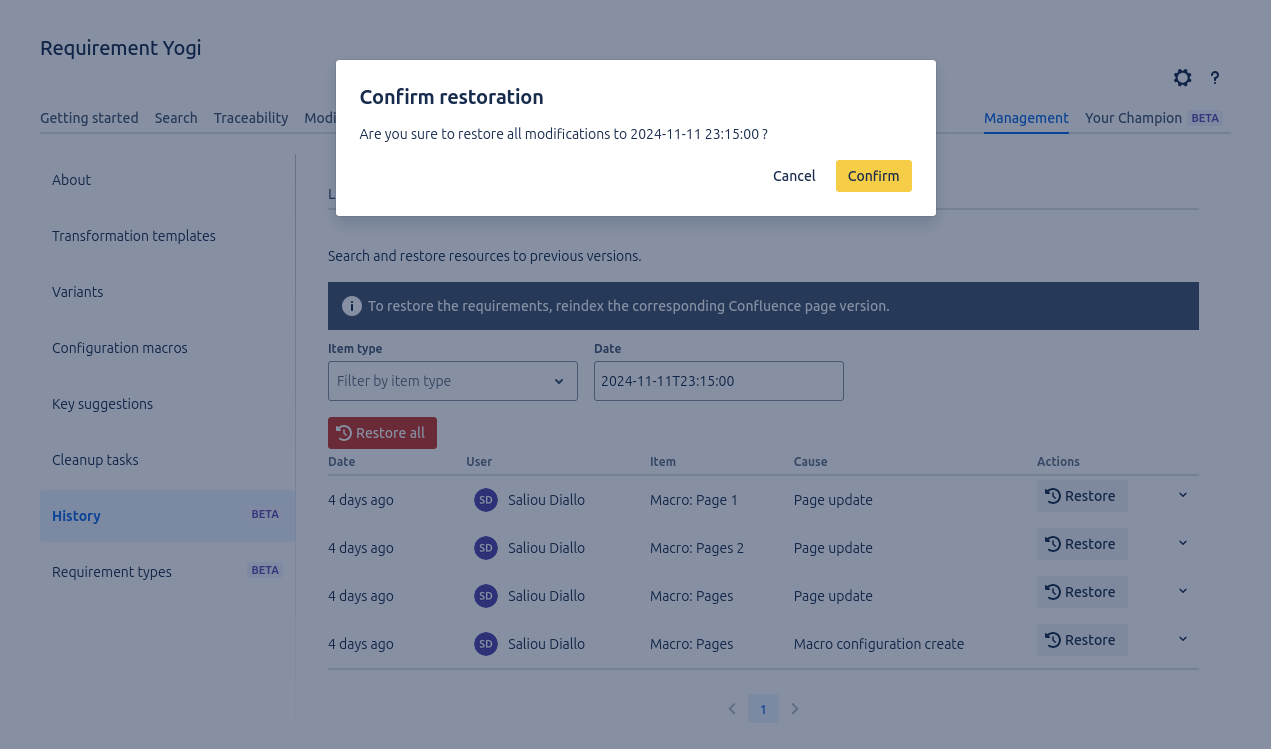This screenshot has width=1271, height=749.
Task: Open the Item type filter dropdown
Action: click(x=452, y=381)
